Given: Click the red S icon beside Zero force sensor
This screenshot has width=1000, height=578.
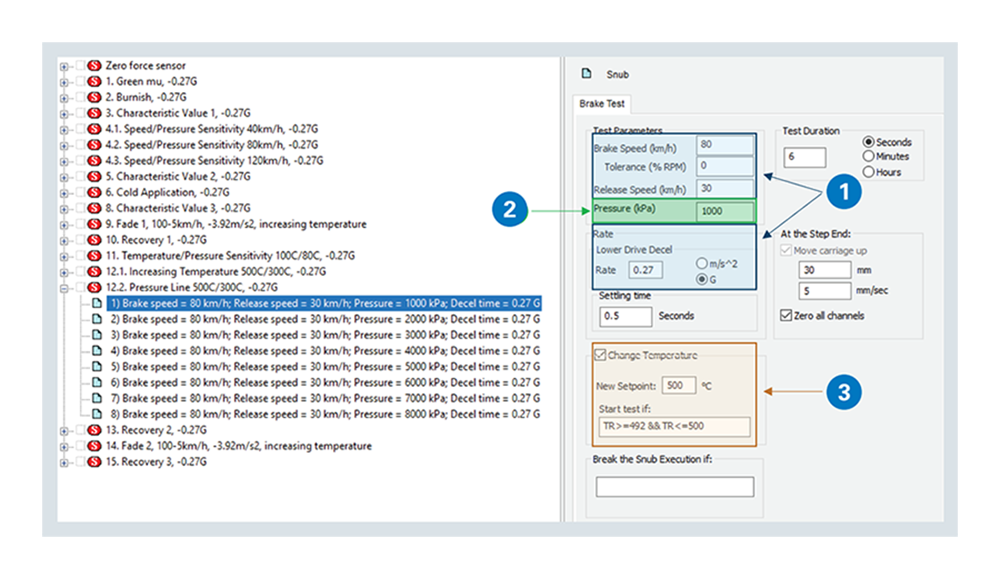Looking at the screenshot, I should 95,65.
